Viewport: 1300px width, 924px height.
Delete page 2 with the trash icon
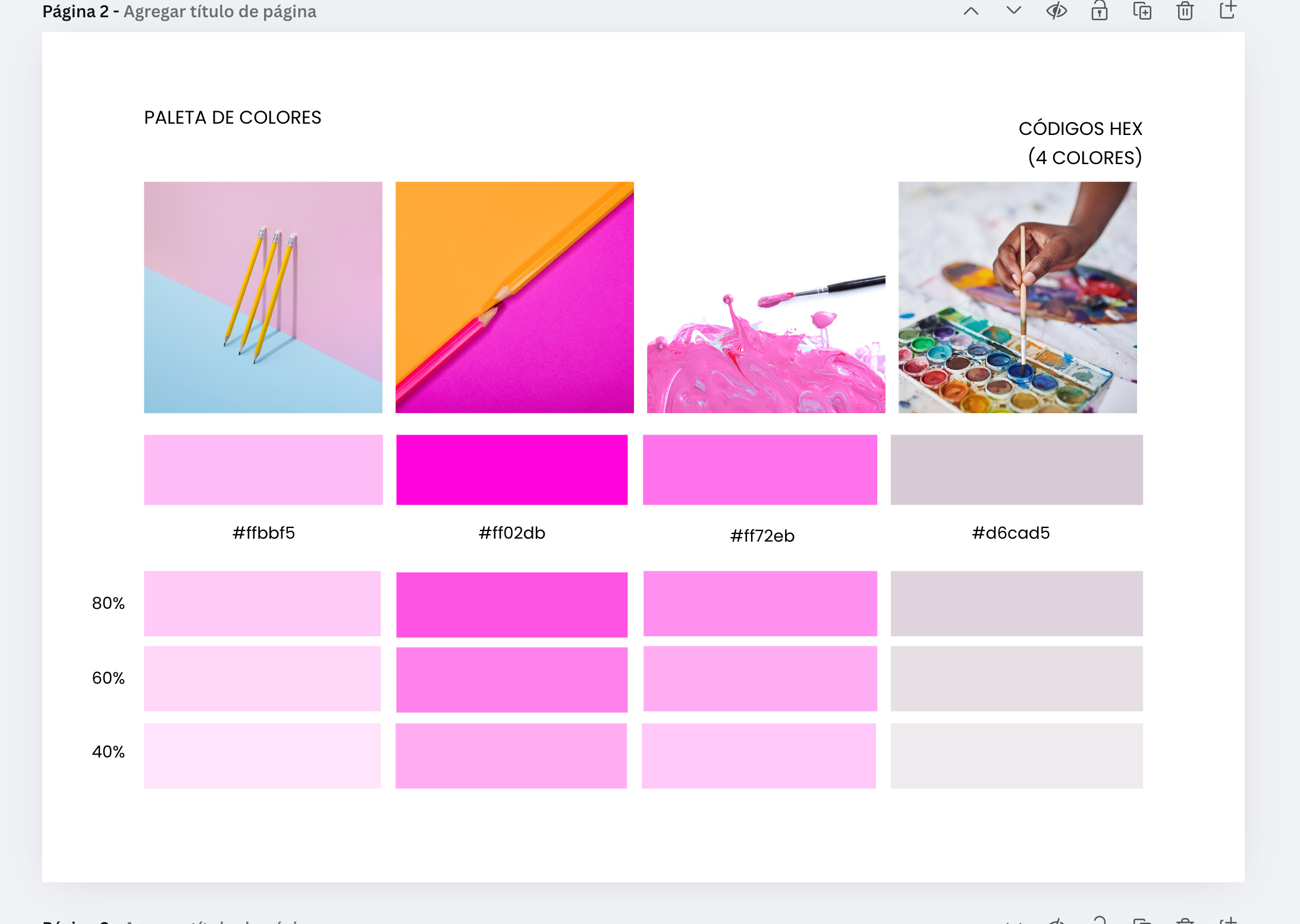pos(1185,11)
